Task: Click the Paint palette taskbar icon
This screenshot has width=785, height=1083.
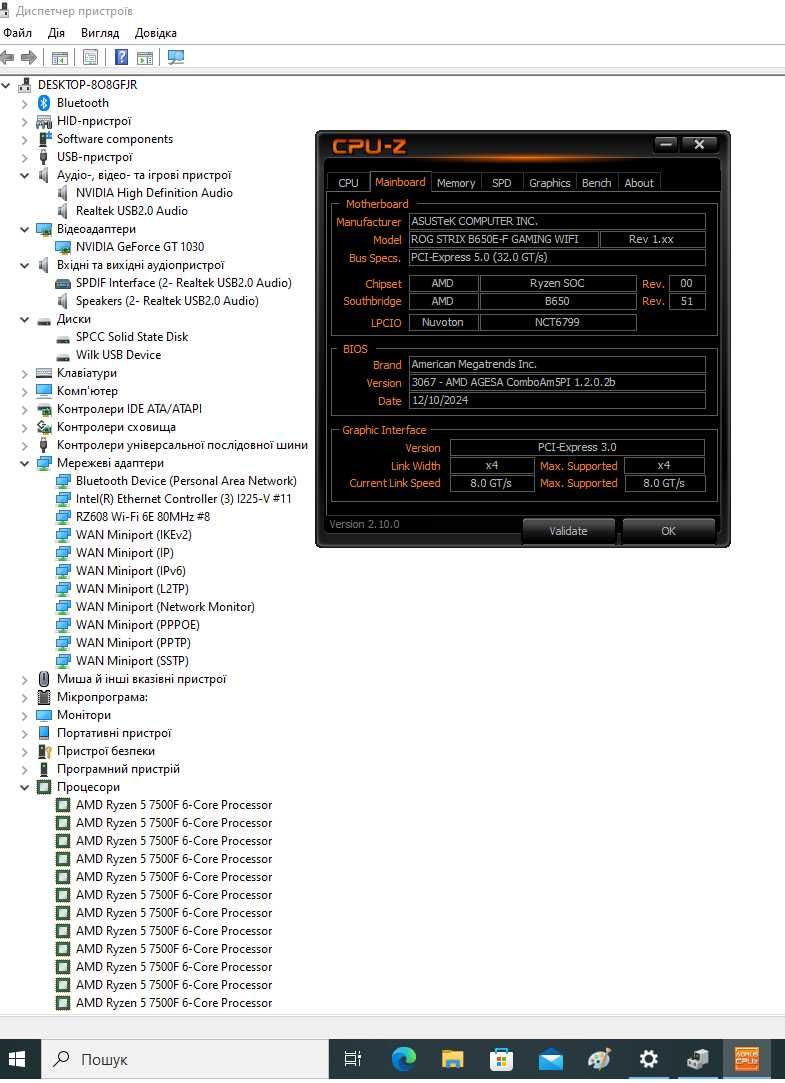Action: (599, 1059)
